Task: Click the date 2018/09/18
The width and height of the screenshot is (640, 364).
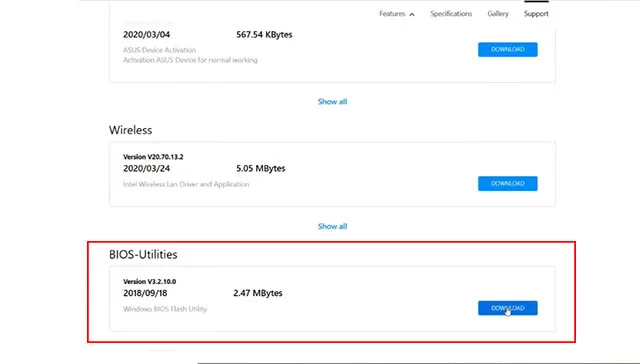Action: 145,293
